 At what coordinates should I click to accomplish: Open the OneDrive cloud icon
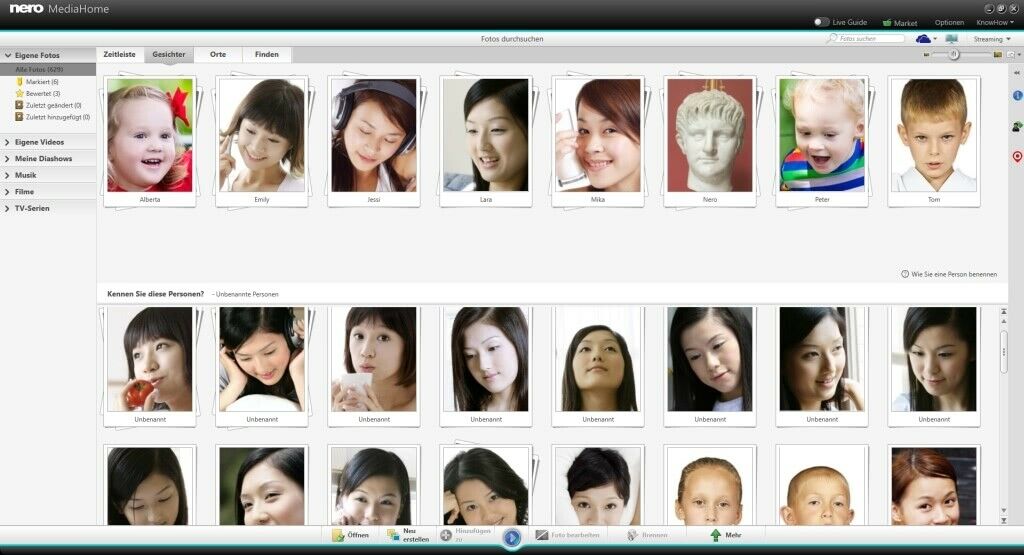click(923, 39)
